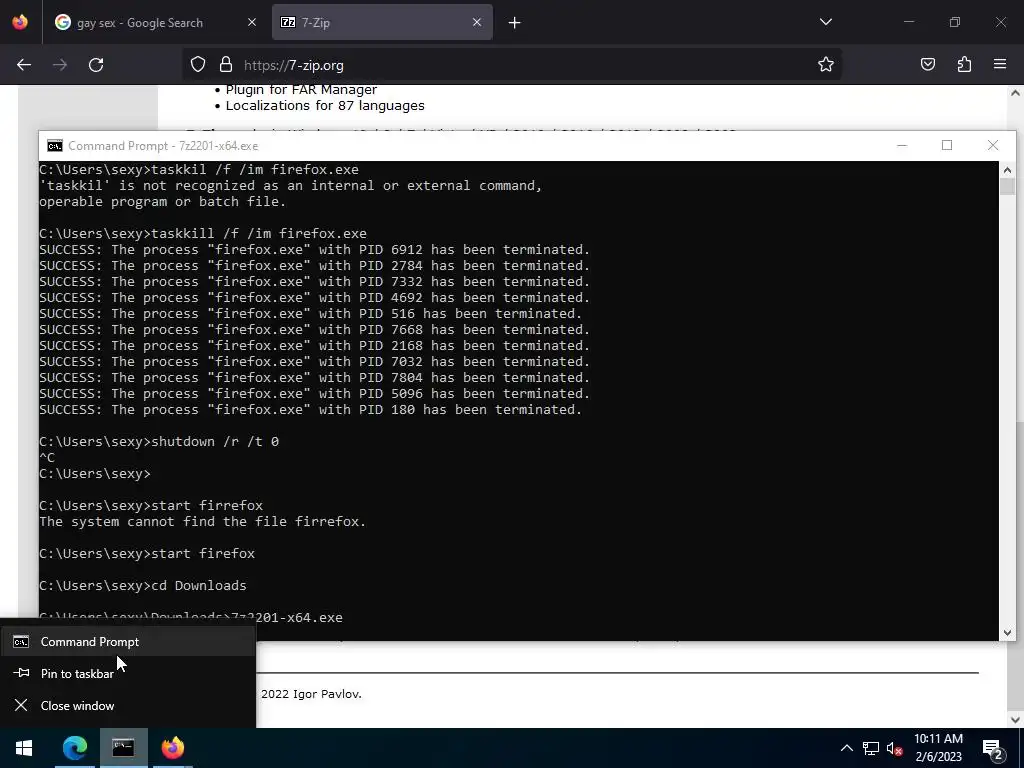Click the Command Prompt taskbar icon

[x=123, y=748]
